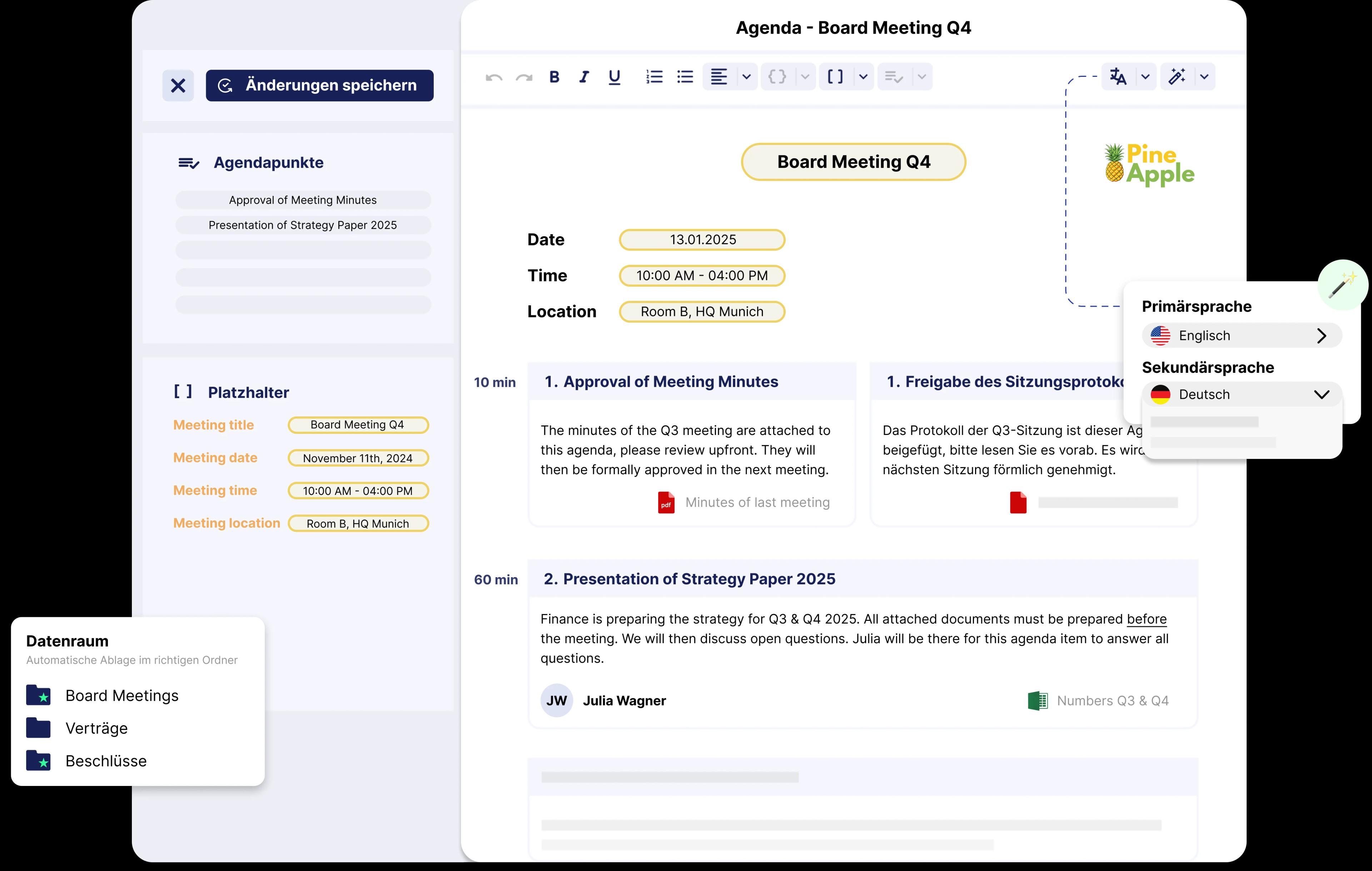1372x871 pixels.
Task: Expand the bracket placeholder dropdown arrow
Action: (863, 77)
